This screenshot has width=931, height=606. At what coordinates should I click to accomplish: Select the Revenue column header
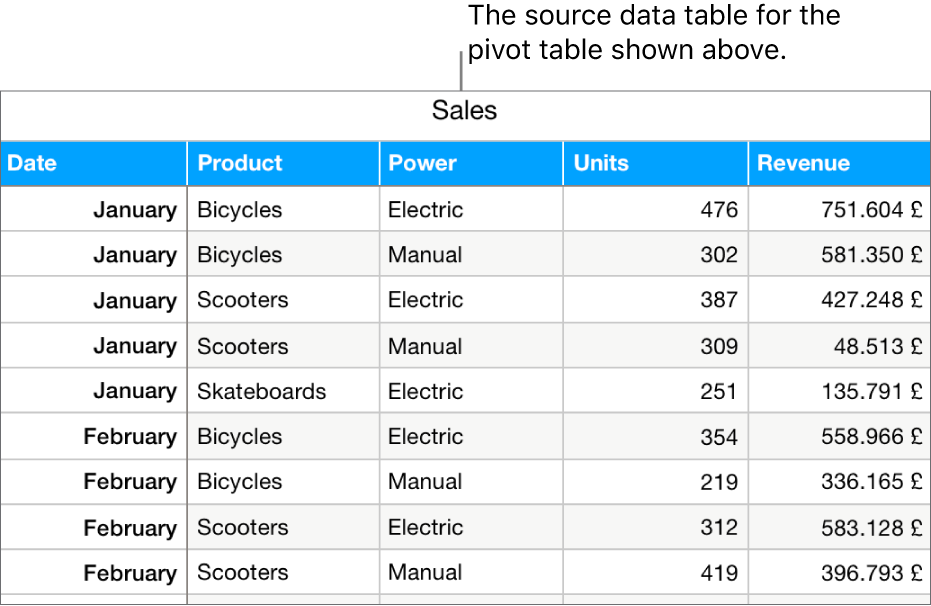[838, 163]
